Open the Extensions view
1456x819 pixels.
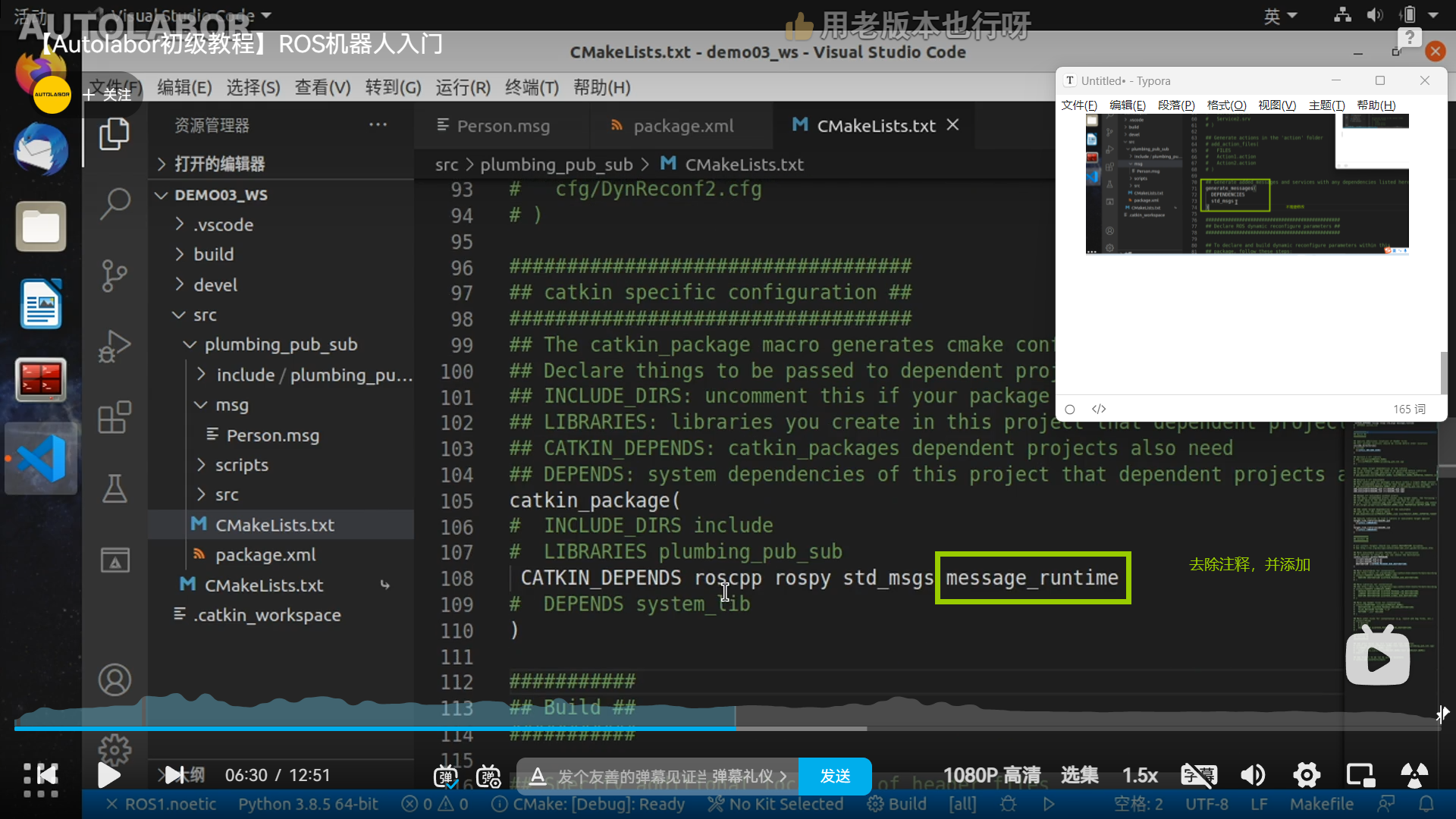115,417
